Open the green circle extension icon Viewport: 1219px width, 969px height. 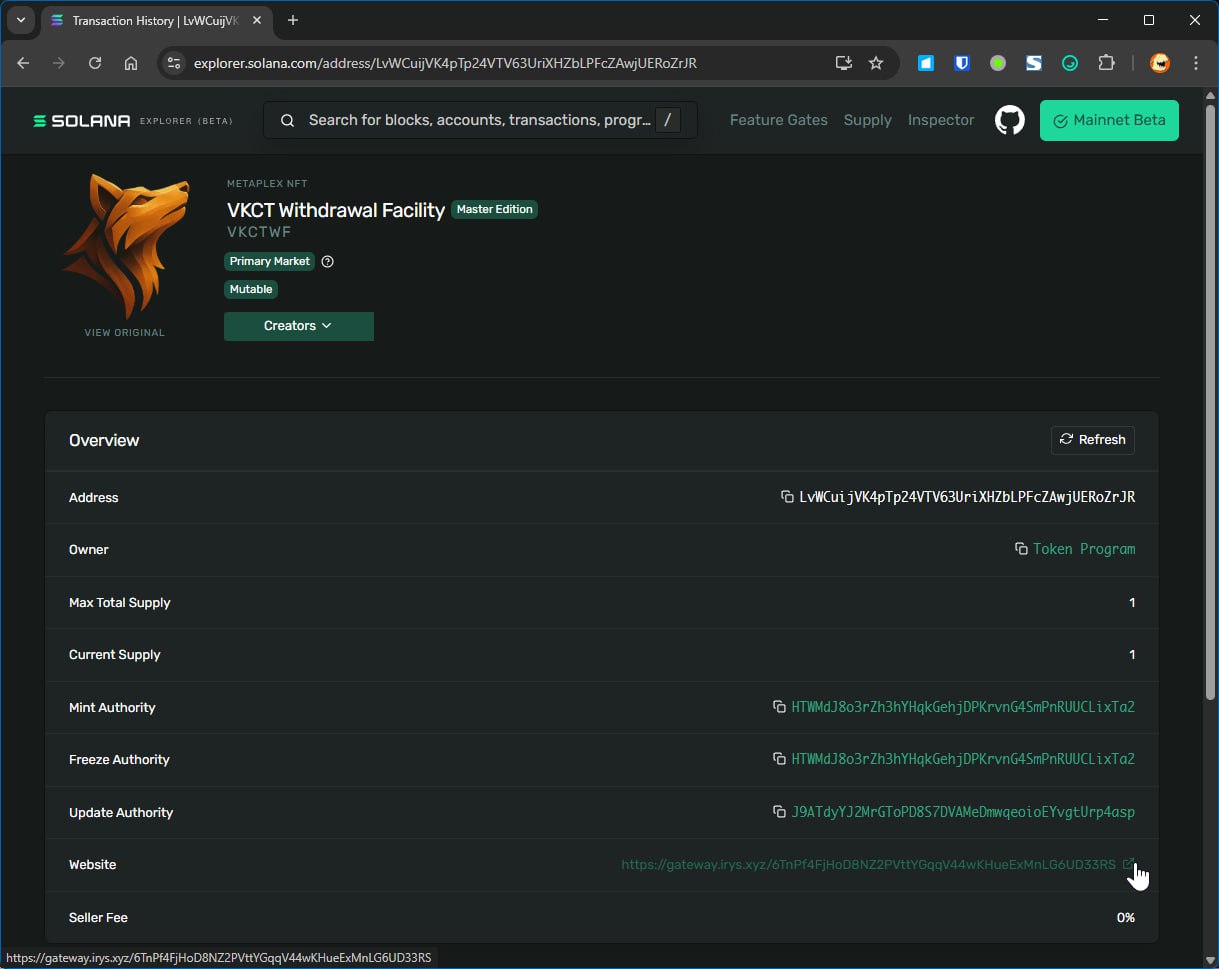point(998,63)
